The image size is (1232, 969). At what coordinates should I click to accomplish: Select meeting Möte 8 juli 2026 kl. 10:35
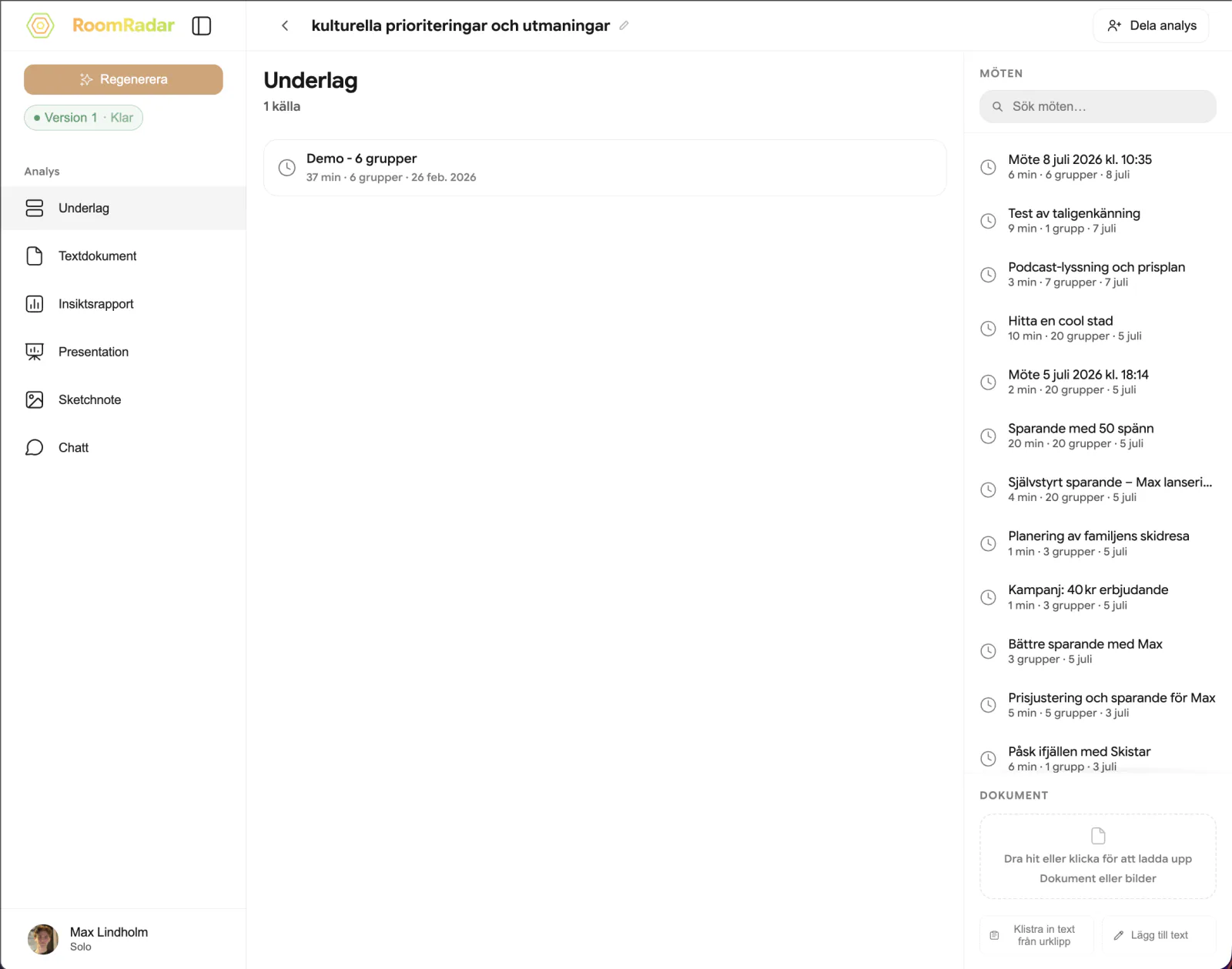point(1098,167)
